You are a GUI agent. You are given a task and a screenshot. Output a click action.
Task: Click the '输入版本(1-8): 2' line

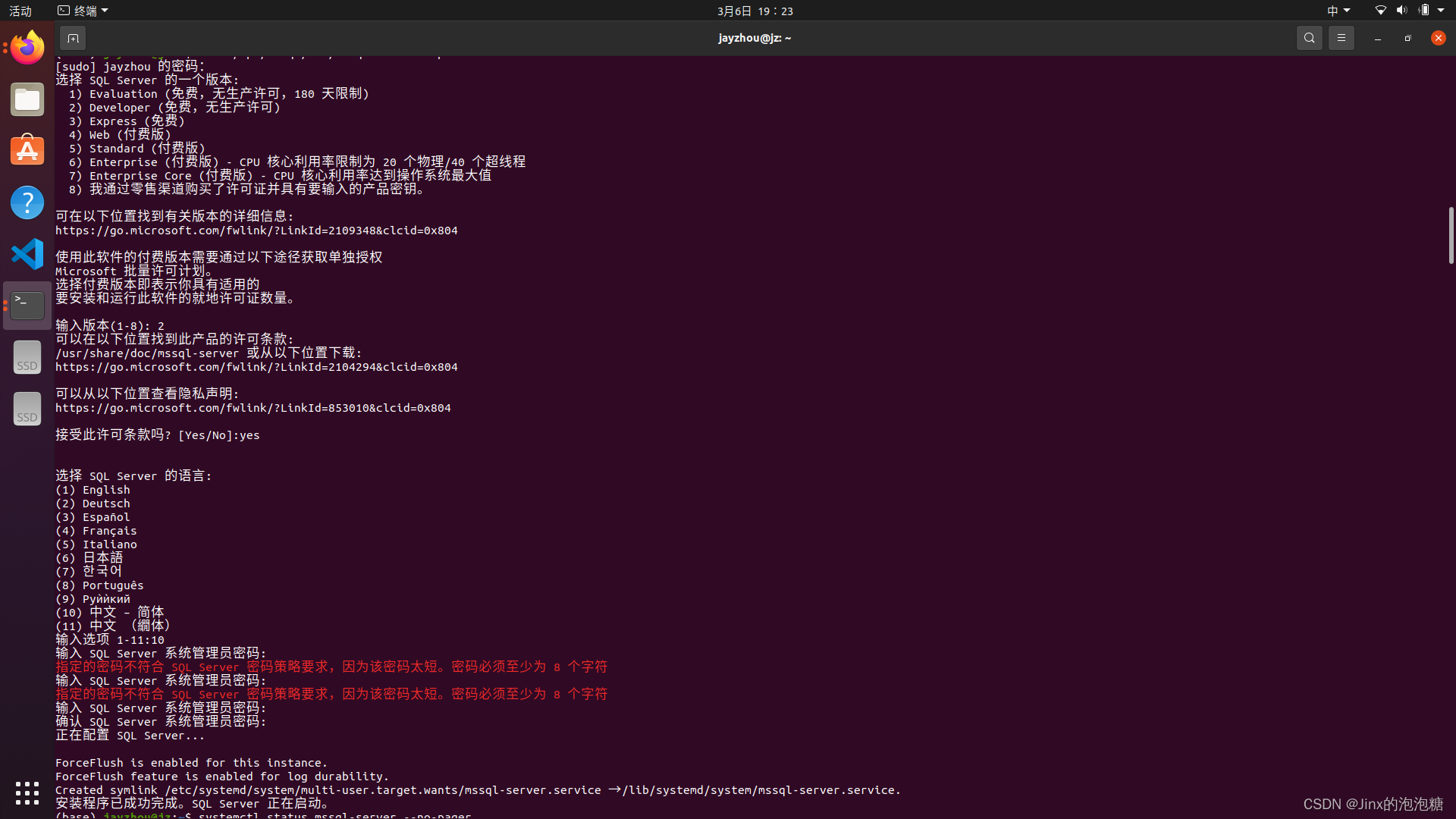pyautogui.click(x=110, y=326)
